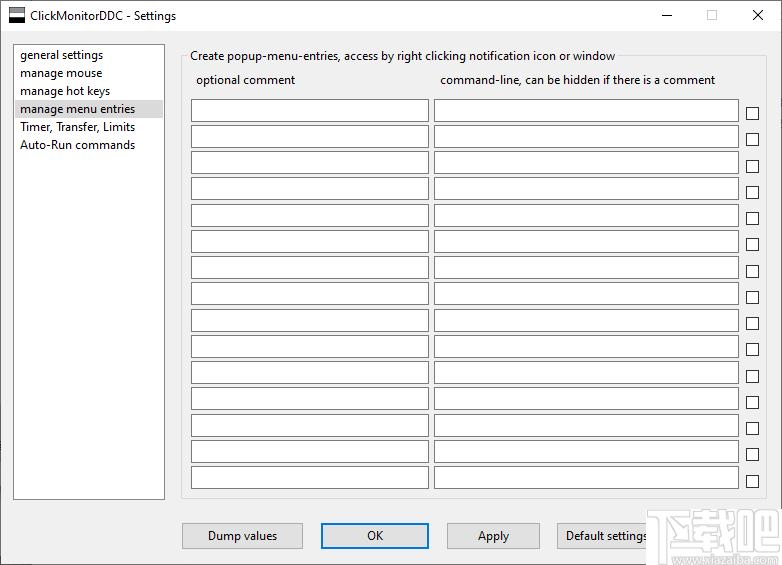The width and height of the screenshot is (782, 565).
Task: Click the ClickMonitorDDC title bar icon
Action: click(x=17, y=15)
